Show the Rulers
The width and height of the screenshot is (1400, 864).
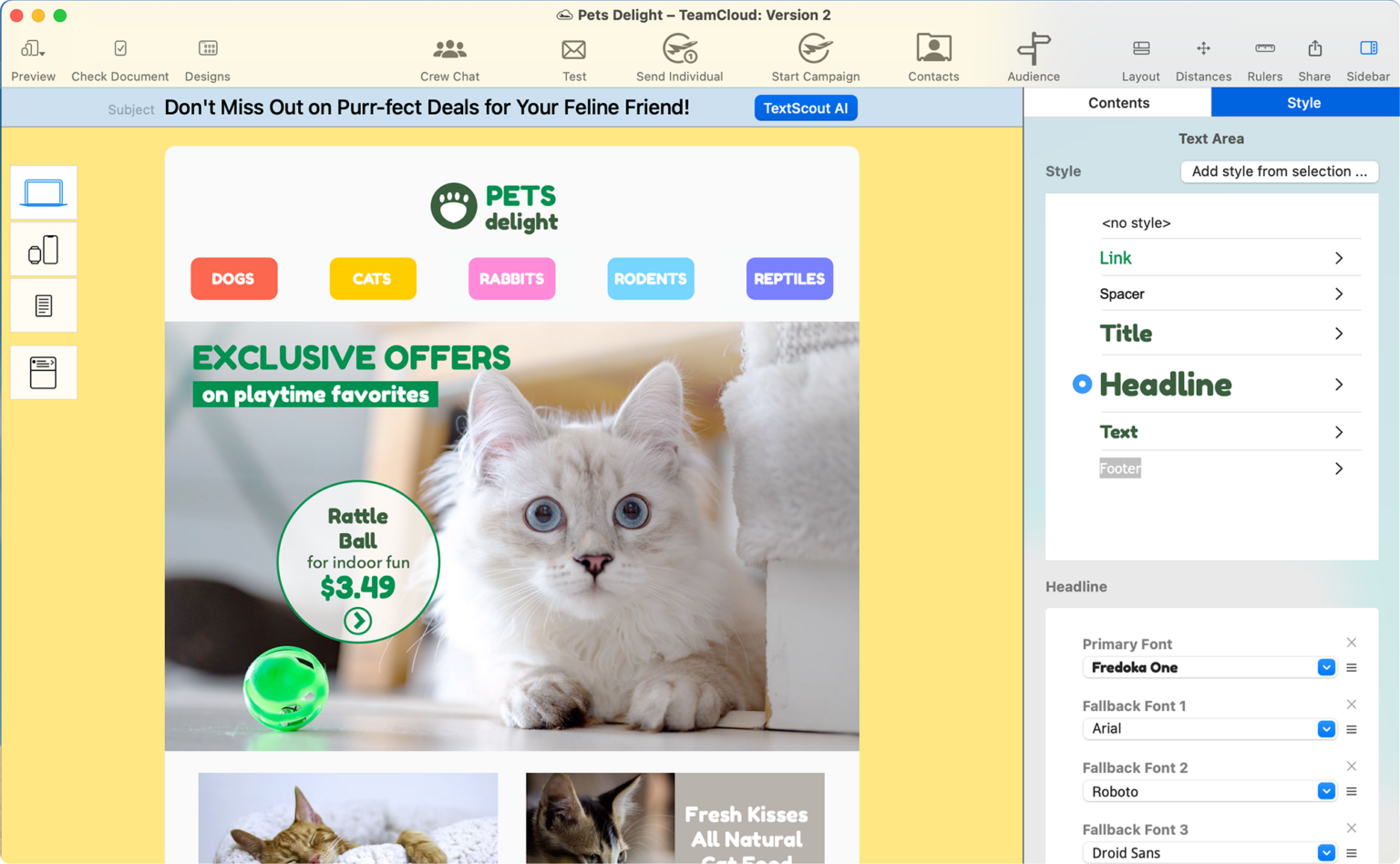1264,57
